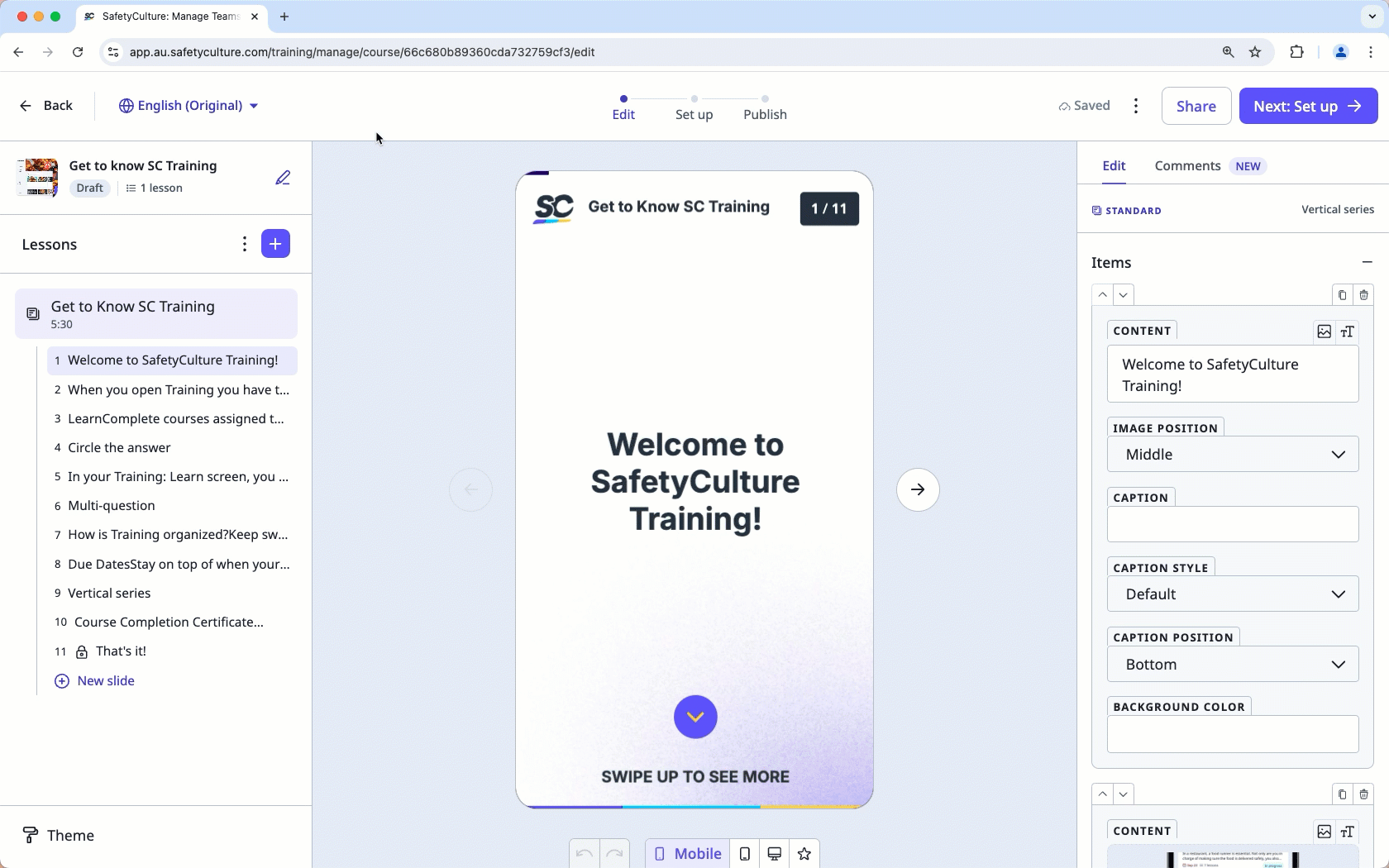Open the more options menu beside Saved
This screenshot has width=1389, height=868.
tap(1136, 105)
